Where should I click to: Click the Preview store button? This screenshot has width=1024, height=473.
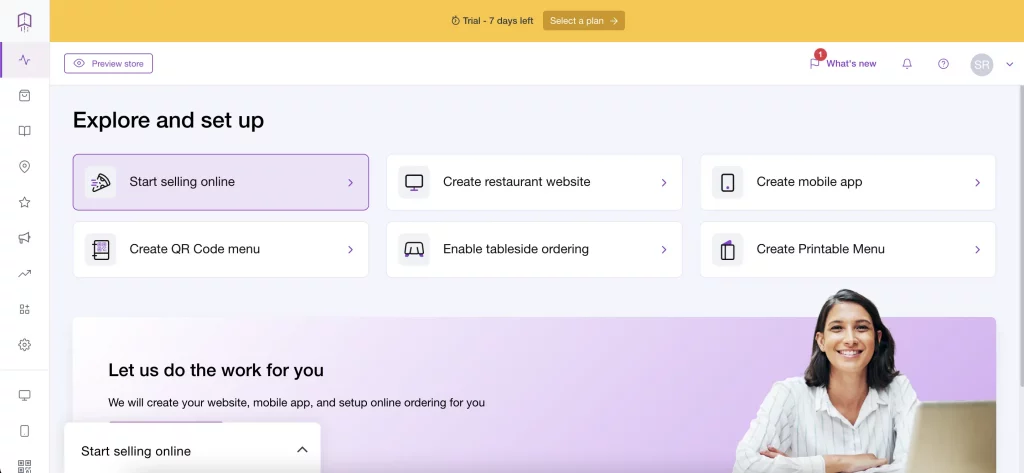click(x=108, y=64)
